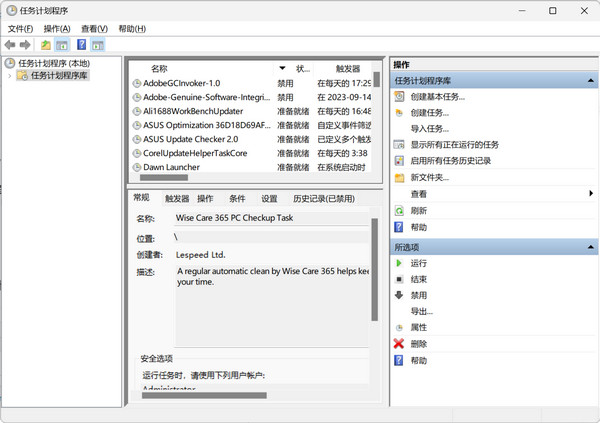This screenshot has height=423, width=600.
Task: Stop the selected task with 结束
Action: [x=418, y=279]
